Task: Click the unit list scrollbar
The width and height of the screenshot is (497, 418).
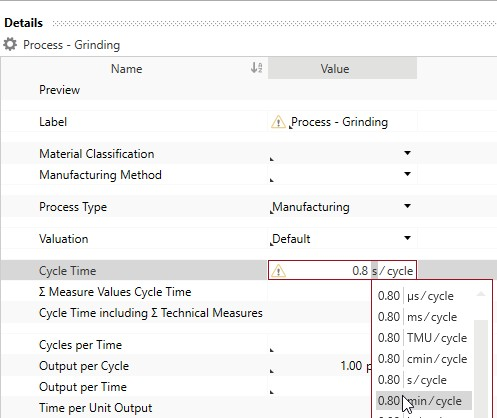Action: [x=481, y=368]
